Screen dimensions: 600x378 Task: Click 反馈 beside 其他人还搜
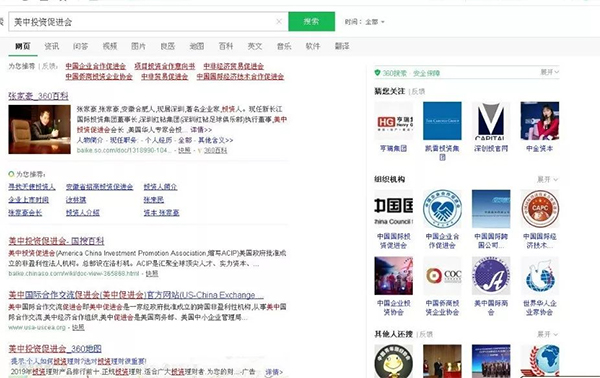426,334
